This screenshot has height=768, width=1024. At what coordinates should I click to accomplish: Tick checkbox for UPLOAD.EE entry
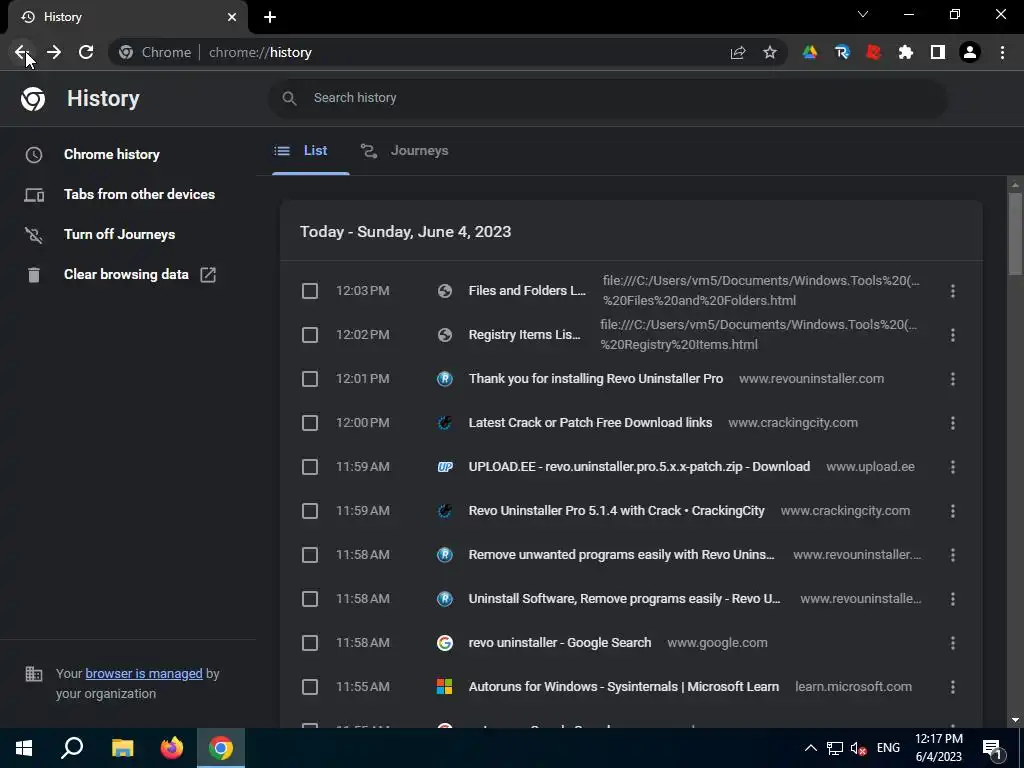click(x=310, y=467)
